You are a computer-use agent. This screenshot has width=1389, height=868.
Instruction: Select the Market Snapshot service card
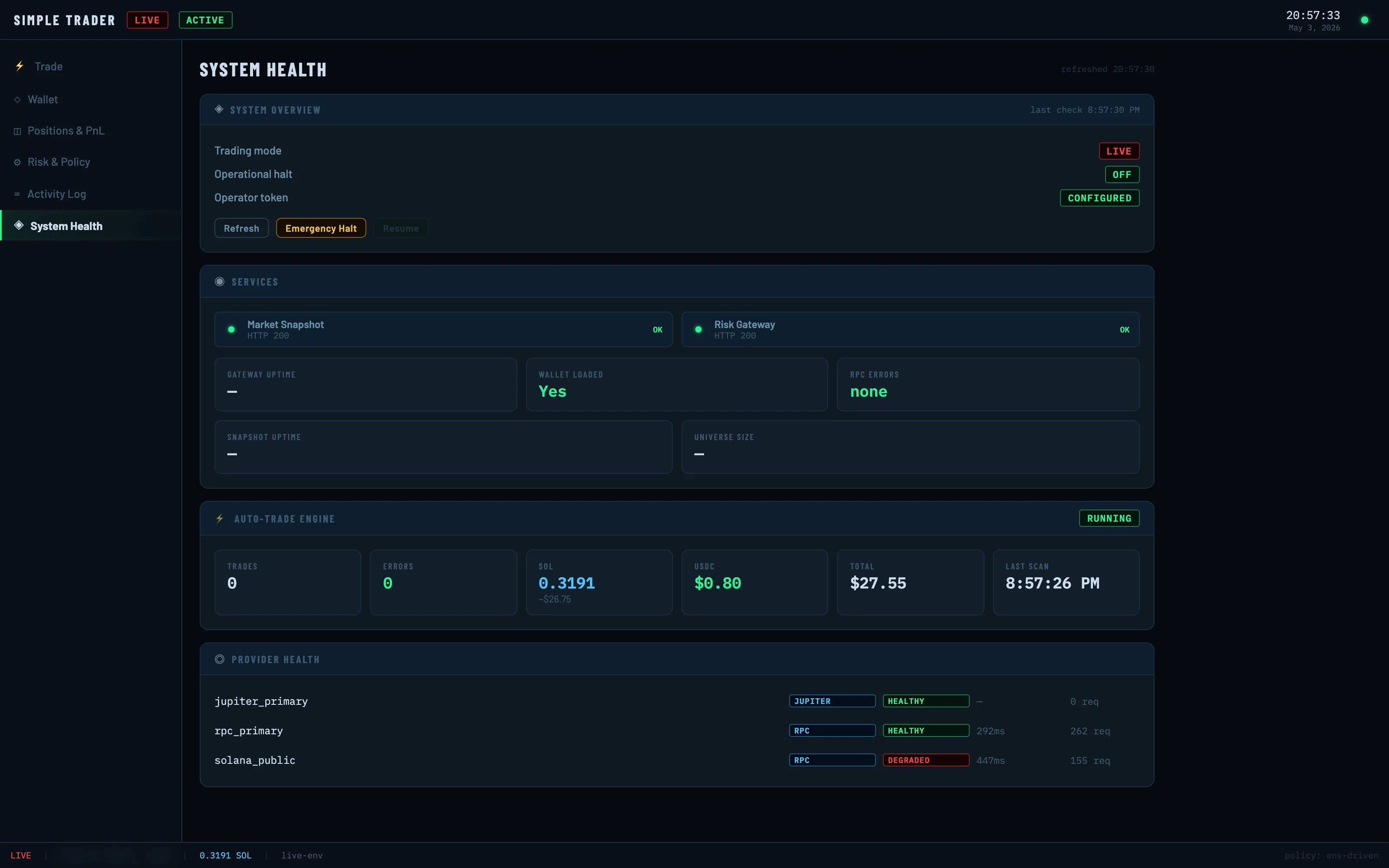[443, 329]
